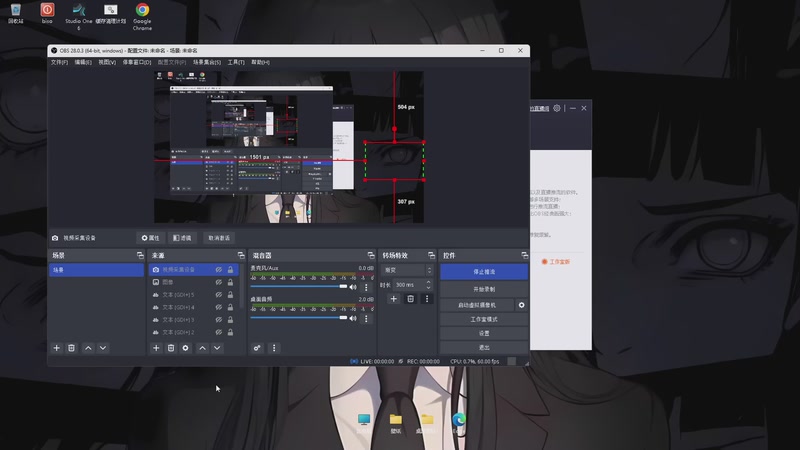Float the Scenes dock panel
Viewport: 800px width, 450px height.
[x=140, y=255]
